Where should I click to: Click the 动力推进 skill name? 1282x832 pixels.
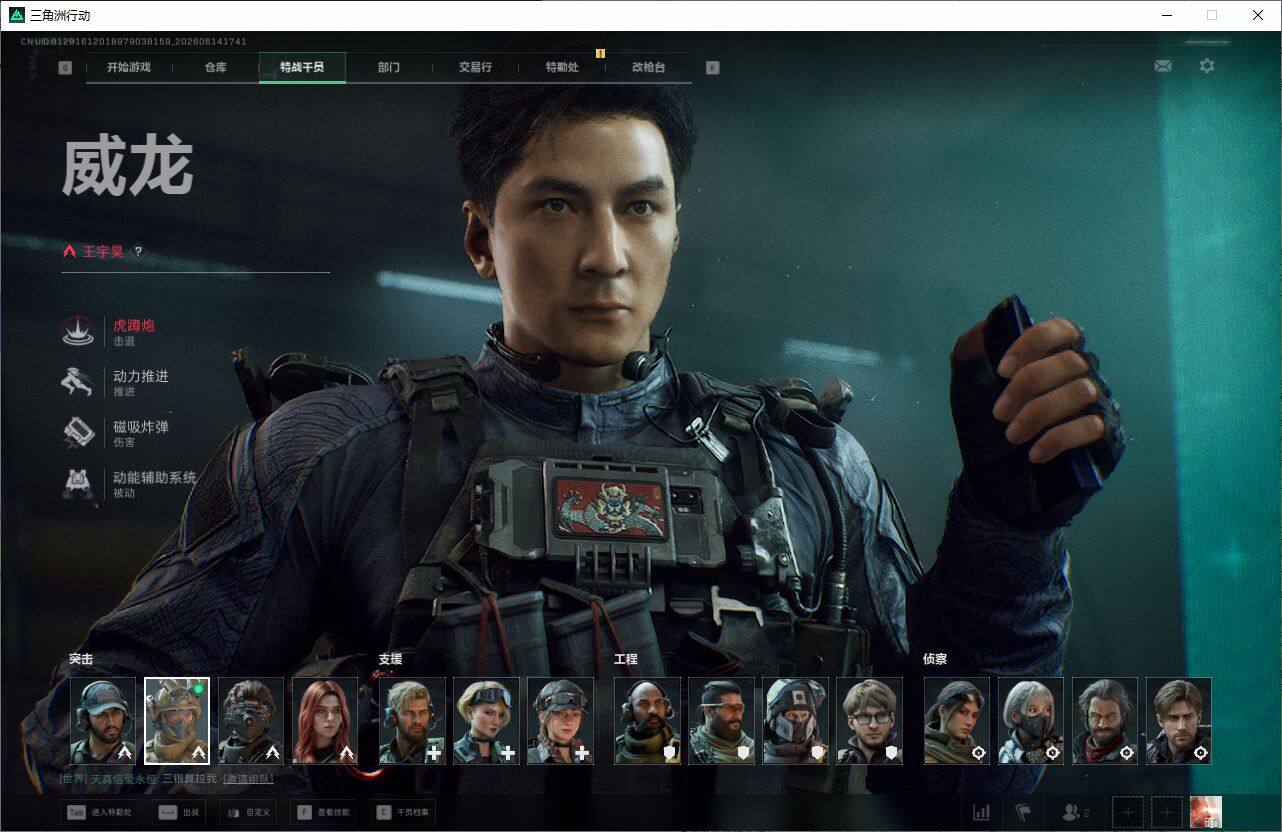click(x=141, y=376)
